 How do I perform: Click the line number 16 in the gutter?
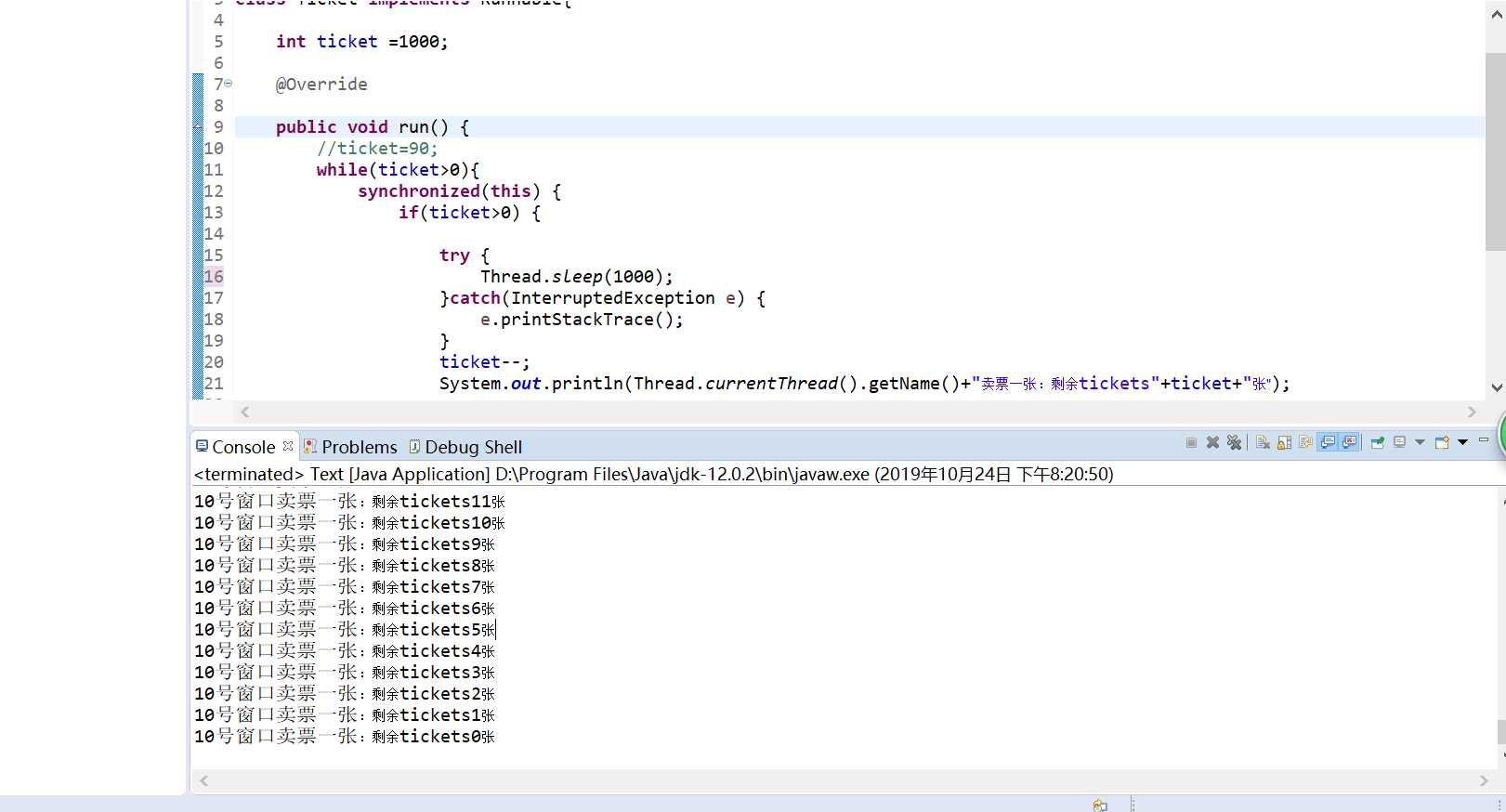[214, 276]
